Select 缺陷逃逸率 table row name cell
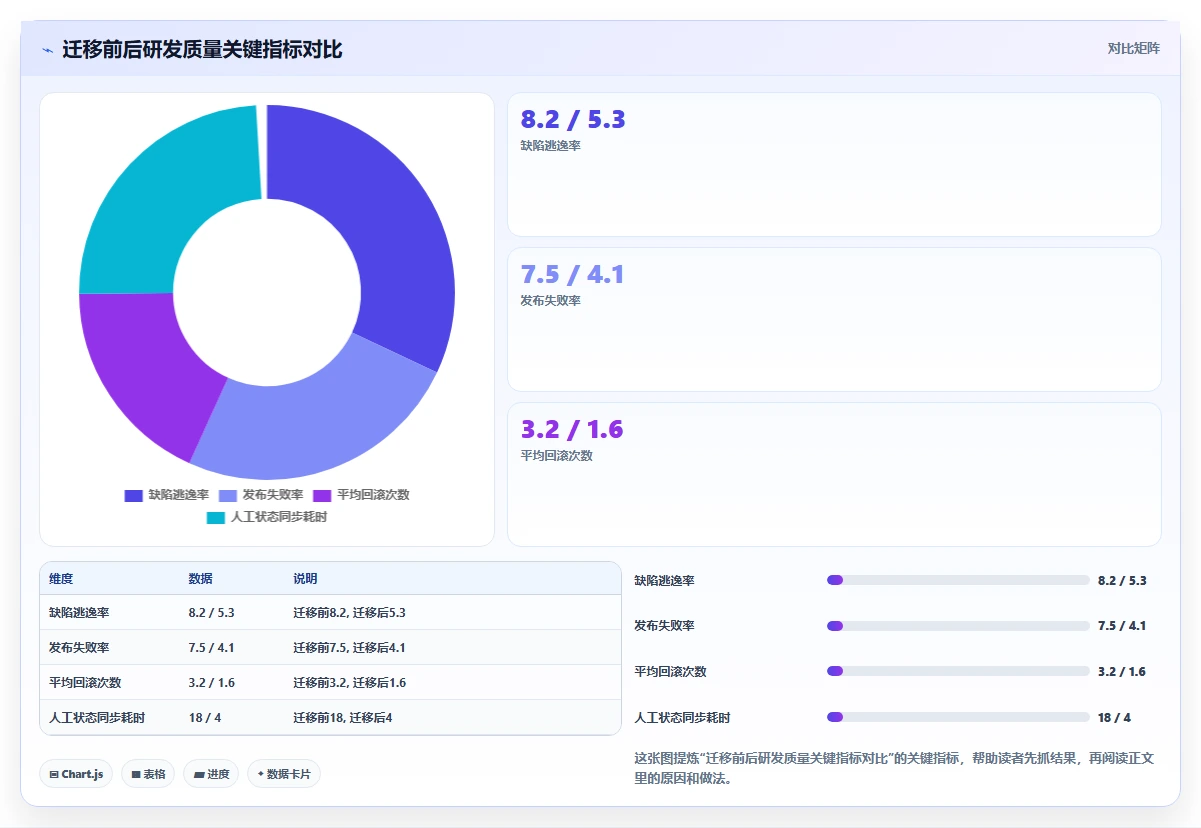 tap(79, 613)
